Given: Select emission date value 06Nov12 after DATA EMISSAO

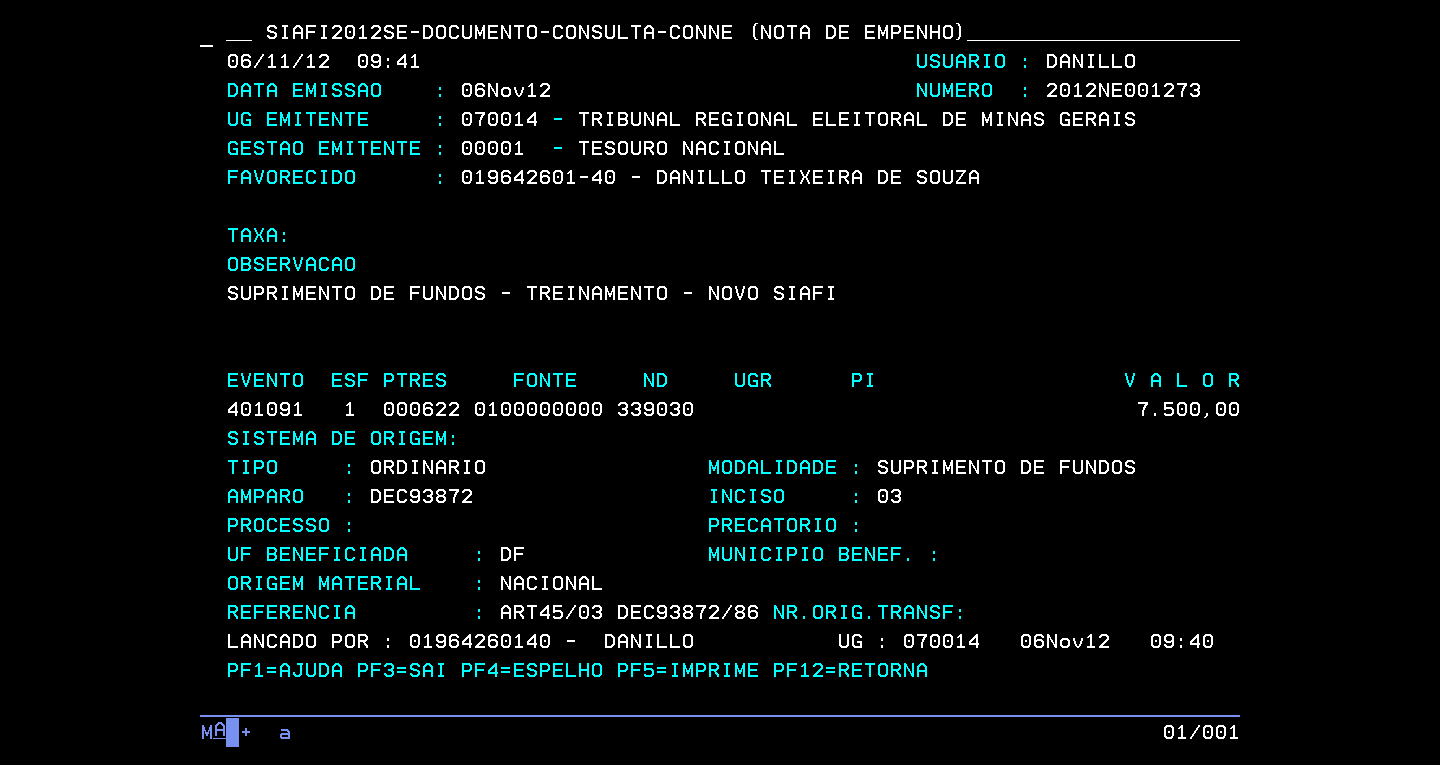Looking at the screenshot, I should 506,91.
